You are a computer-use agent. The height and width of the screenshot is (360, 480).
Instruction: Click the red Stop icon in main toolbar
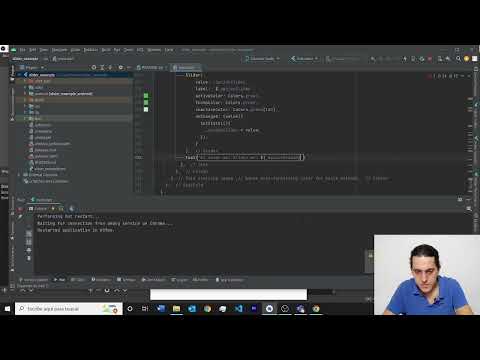(x=430, y=59)
